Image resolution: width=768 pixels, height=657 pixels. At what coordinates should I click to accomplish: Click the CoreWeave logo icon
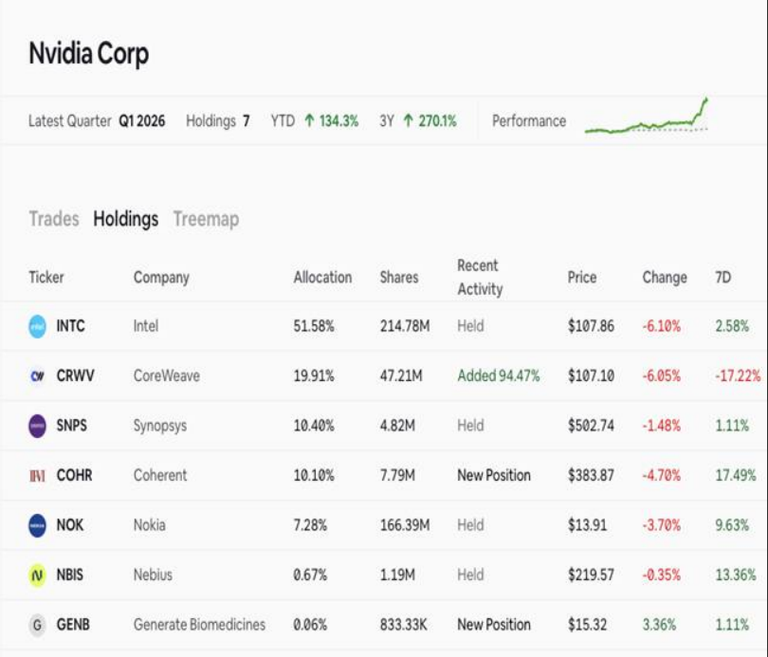[37, 376]
